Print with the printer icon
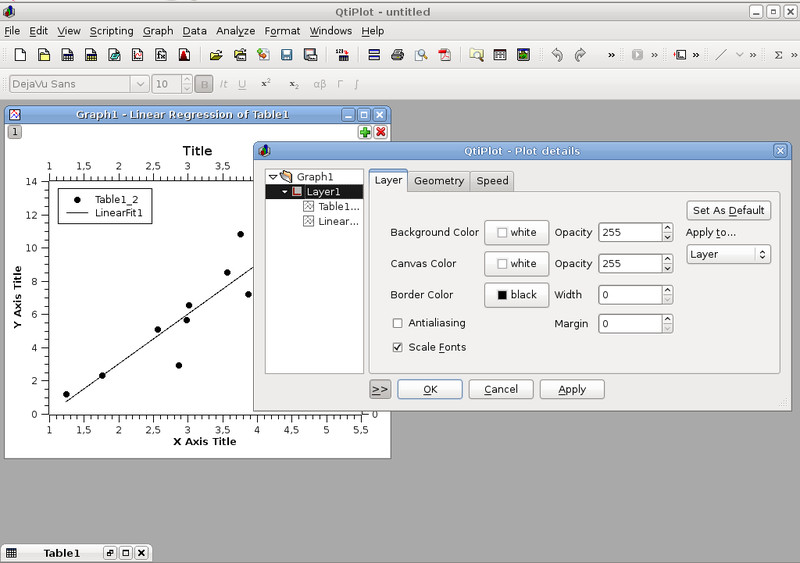The image size is (800, 563). pos(397,55)
